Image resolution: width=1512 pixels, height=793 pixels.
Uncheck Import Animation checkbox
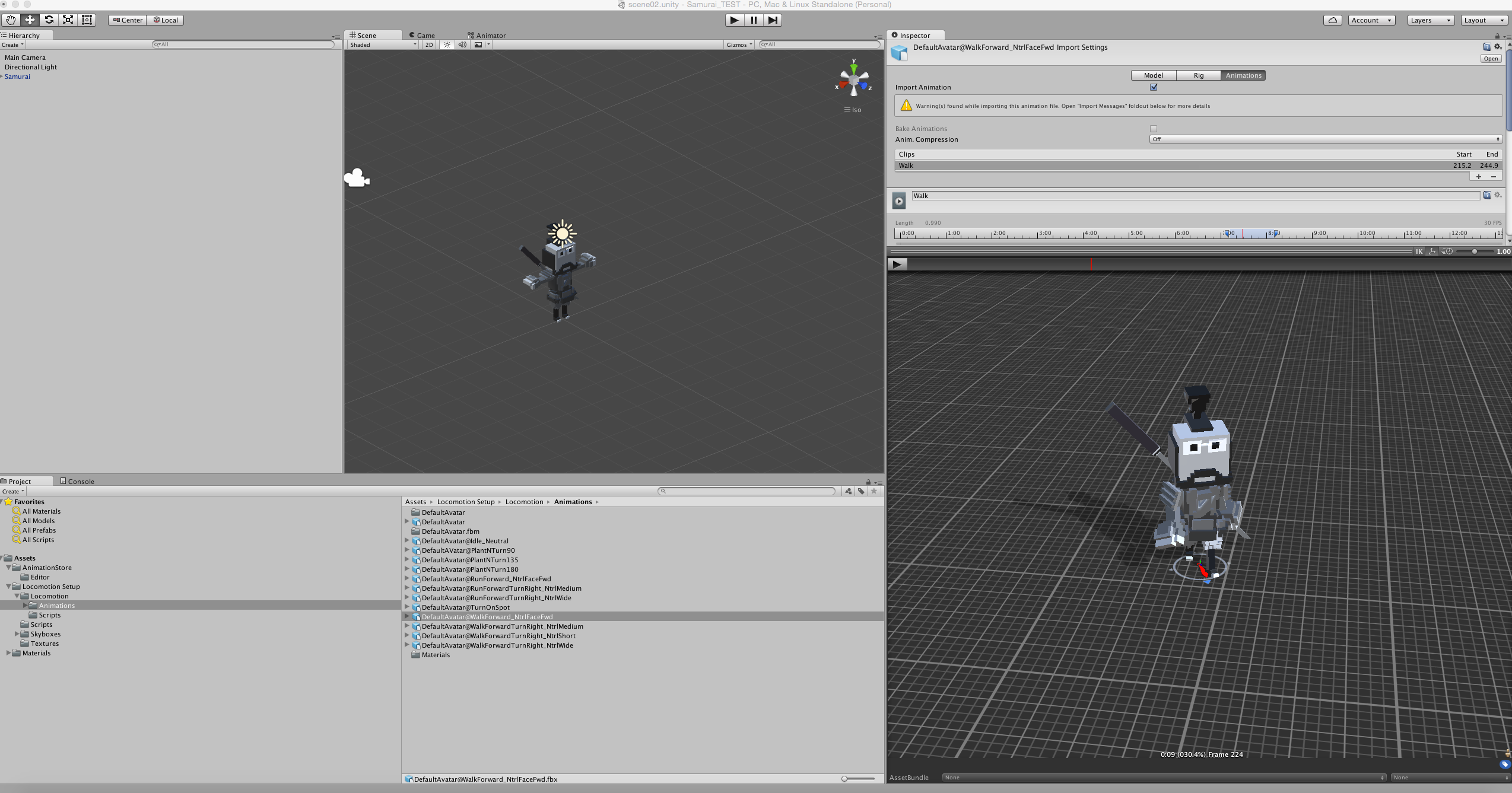1154,87
